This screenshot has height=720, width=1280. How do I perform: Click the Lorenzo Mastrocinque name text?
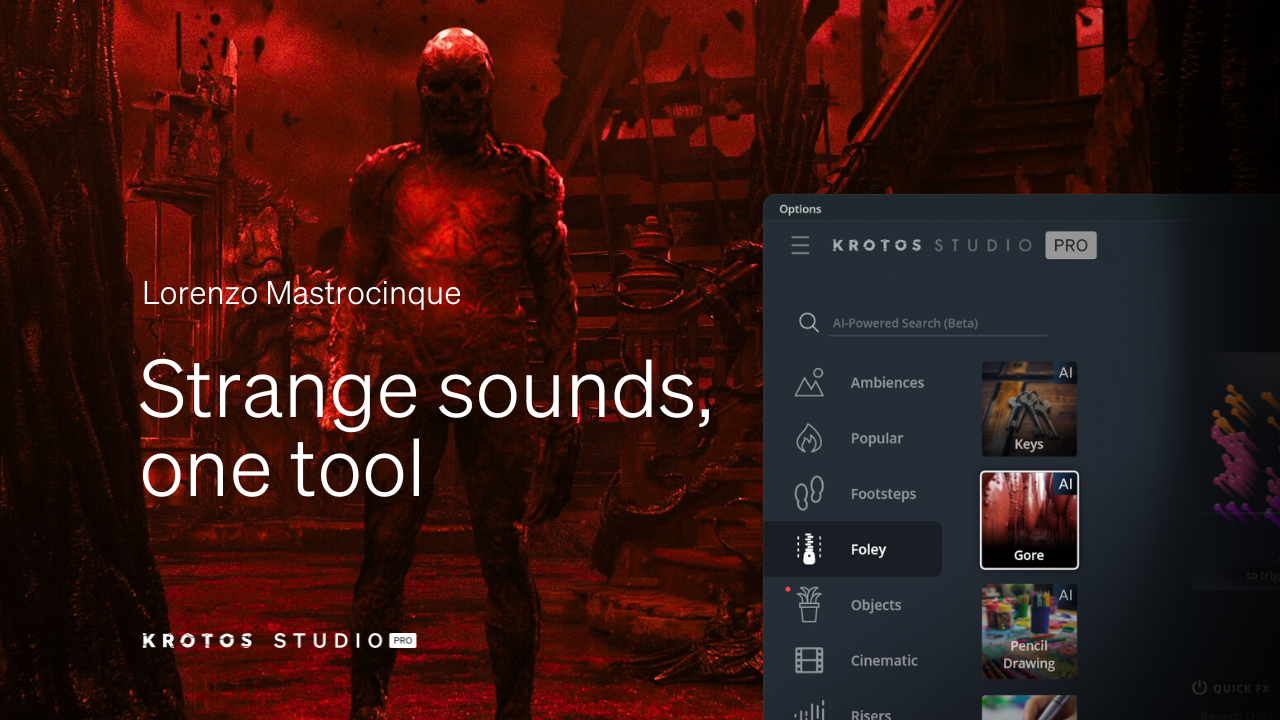click(x=301, y=293)
